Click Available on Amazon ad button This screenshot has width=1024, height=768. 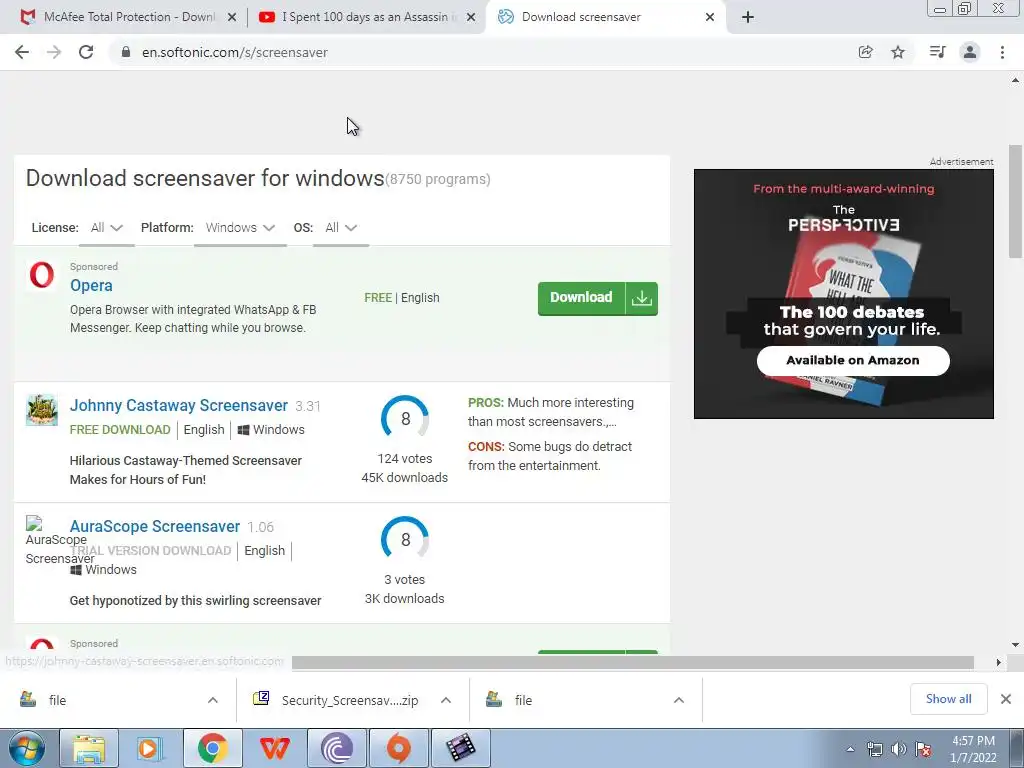coord(853,360)
